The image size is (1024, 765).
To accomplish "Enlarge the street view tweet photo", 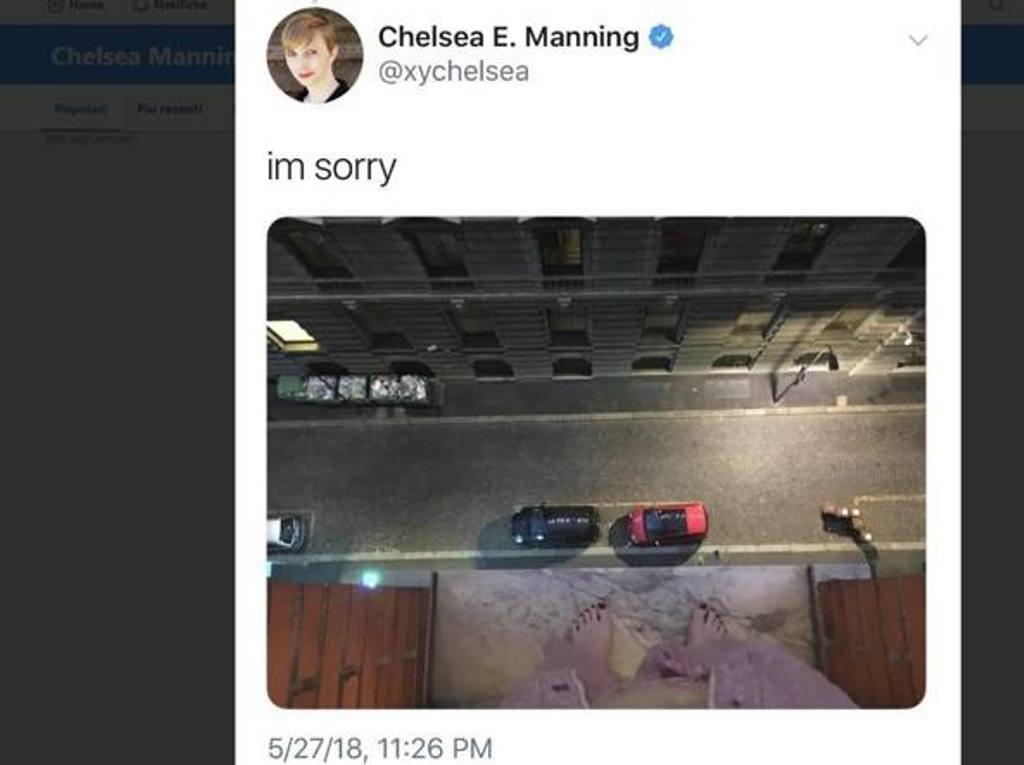I will tap(596, 463).
